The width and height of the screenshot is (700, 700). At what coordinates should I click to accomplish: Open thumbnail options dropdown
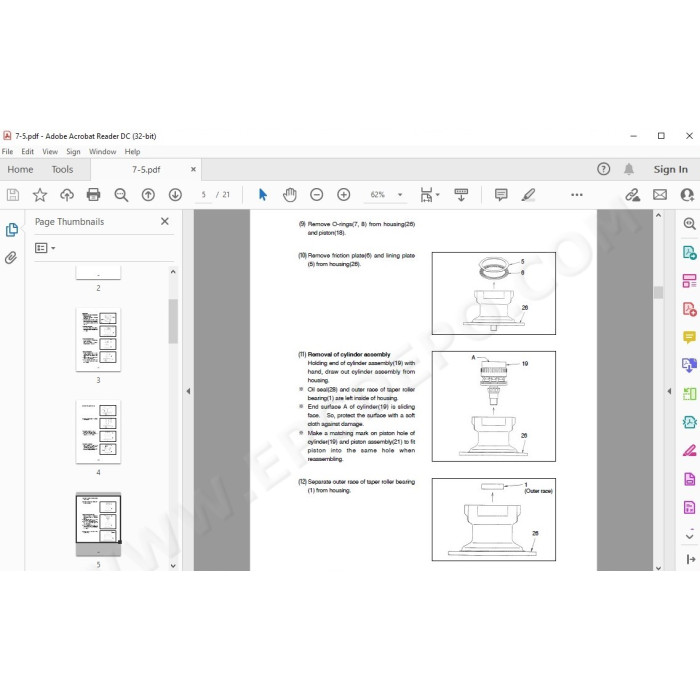click(x=45, y=248)
